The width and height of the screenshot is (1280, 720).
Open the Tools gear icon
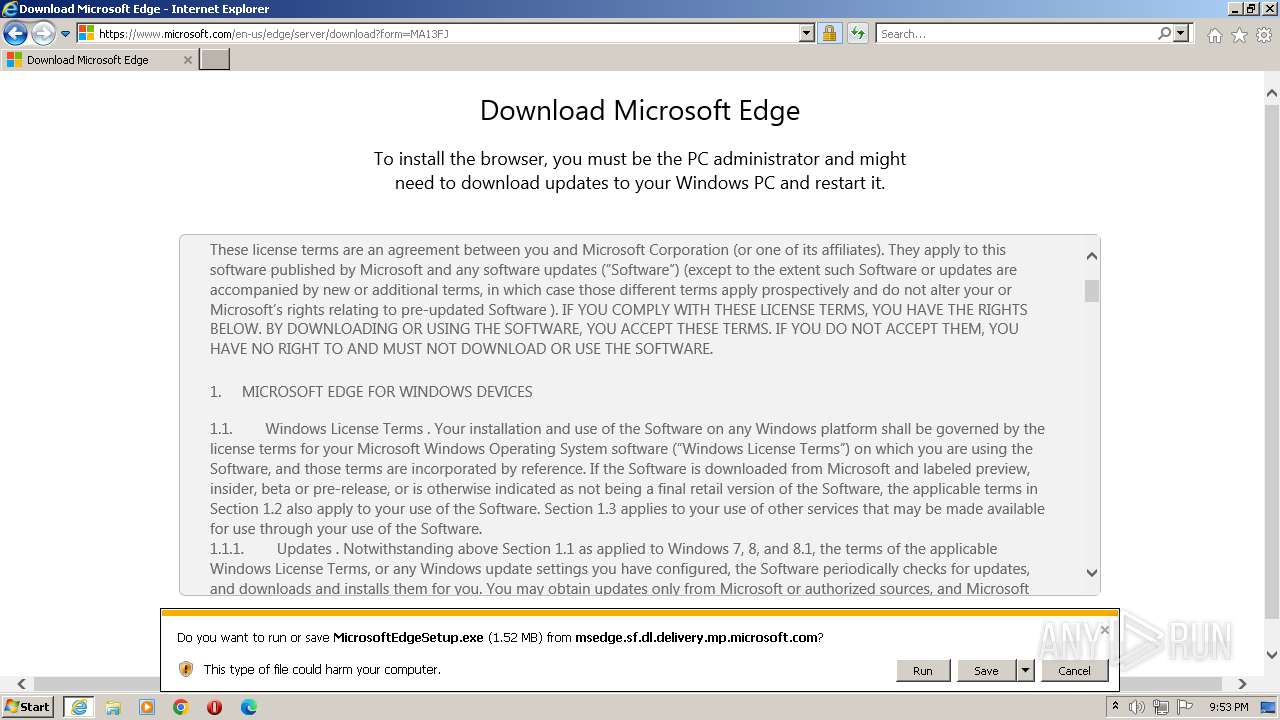pyautogui.click(x=1264, y=35)
